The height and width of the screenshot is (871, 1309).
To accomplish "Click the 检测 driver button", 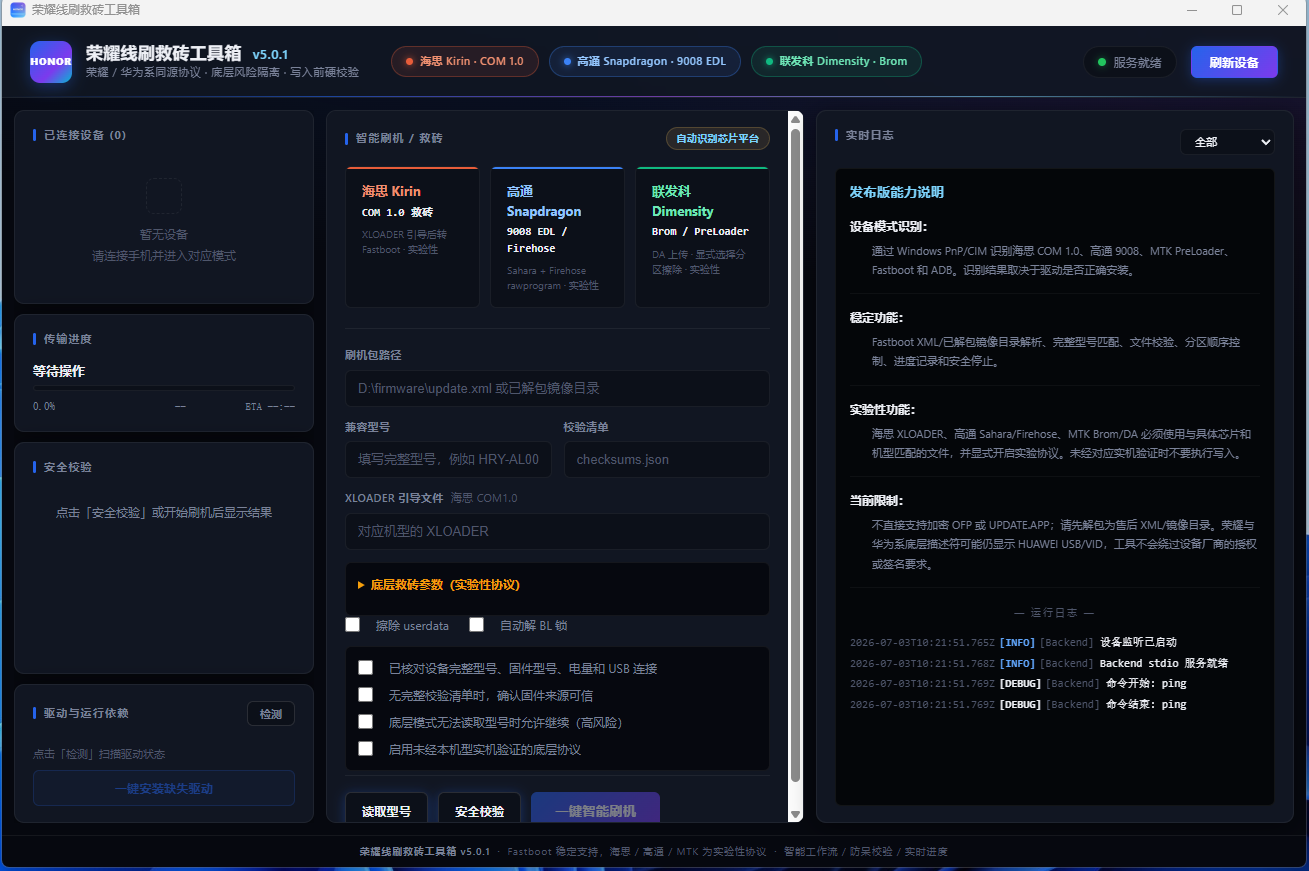I will [271, 714].
